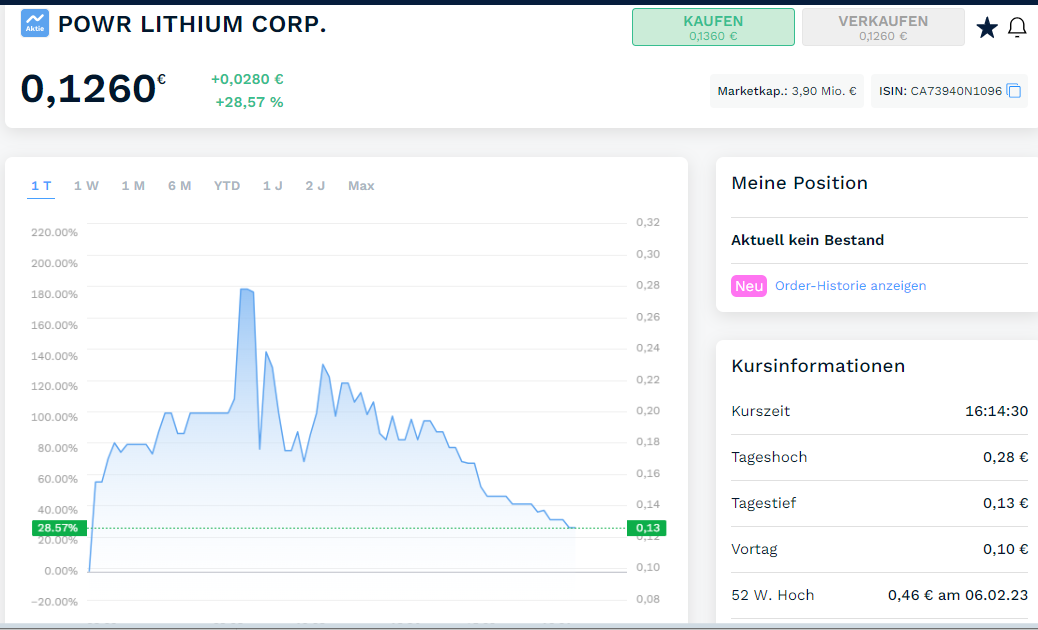1038x630 pixels.
Task: Select the 1 T chart range tab
Action: (41, 186)
